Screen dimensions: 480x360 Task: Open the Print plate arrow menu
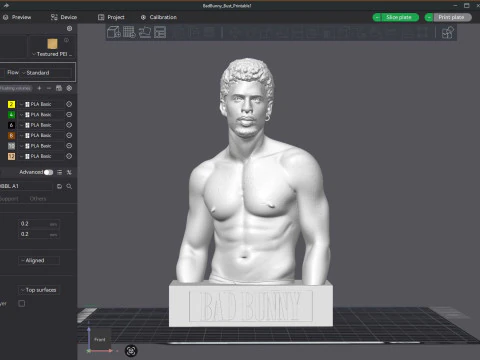point(429,17)
